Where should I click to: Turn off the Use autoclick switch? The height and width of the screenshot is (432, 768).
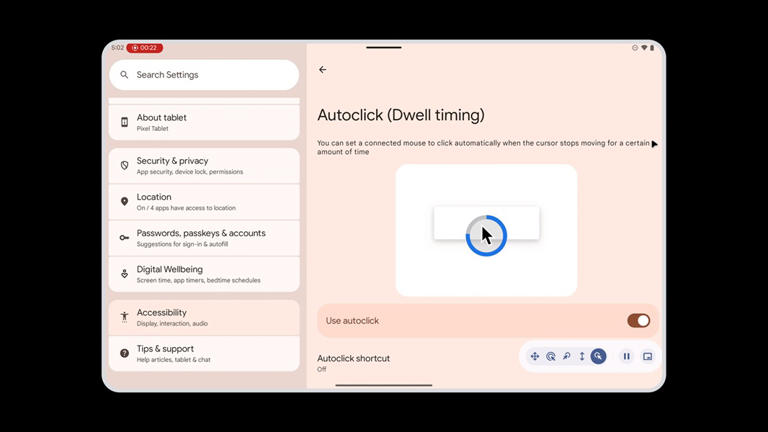[x=638, y=321]
